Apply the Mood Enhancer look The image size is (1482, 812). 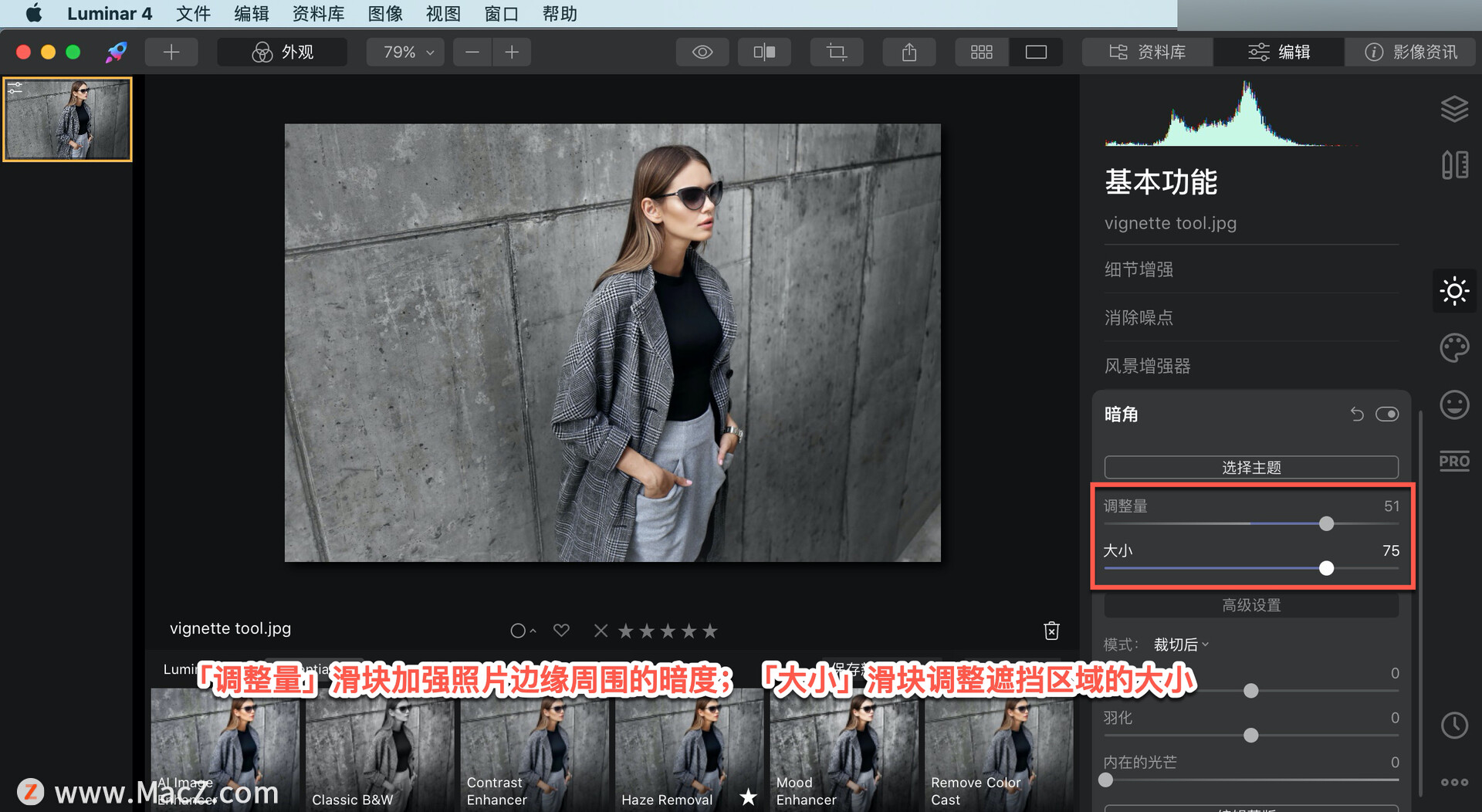[x=844, y=750]
